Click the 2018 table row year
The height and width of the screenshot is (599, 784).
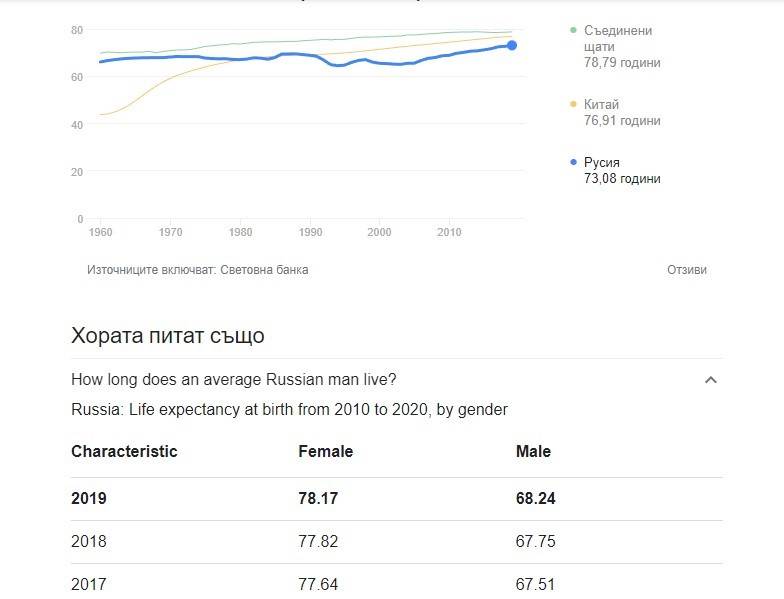tap(88, 542)
